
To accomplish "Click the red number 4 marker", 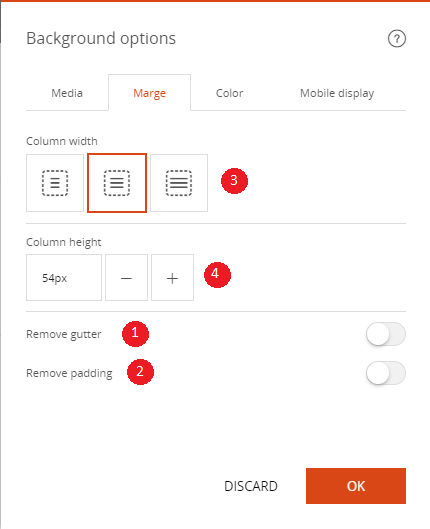I will (217, 275).
